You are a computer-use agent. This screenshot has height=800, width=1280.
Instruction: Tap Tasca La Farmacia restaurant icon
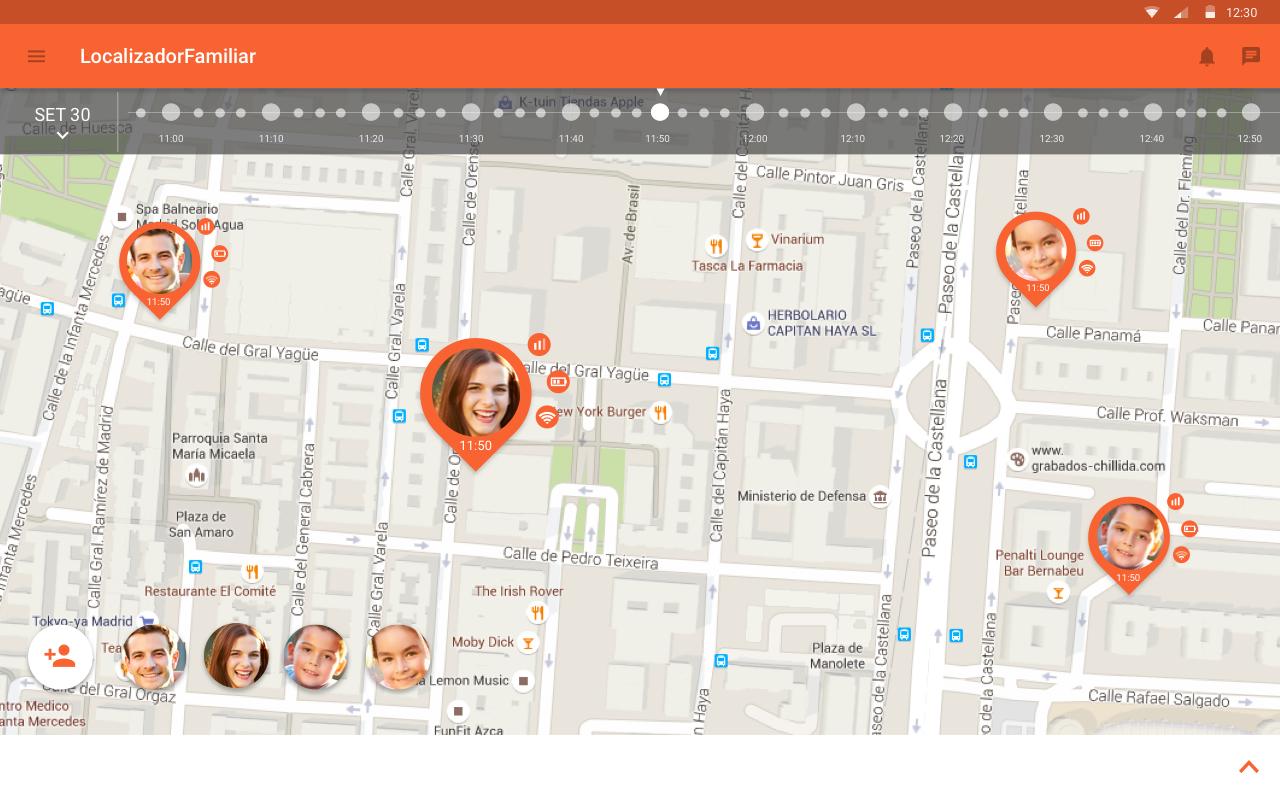coord(716,245)
